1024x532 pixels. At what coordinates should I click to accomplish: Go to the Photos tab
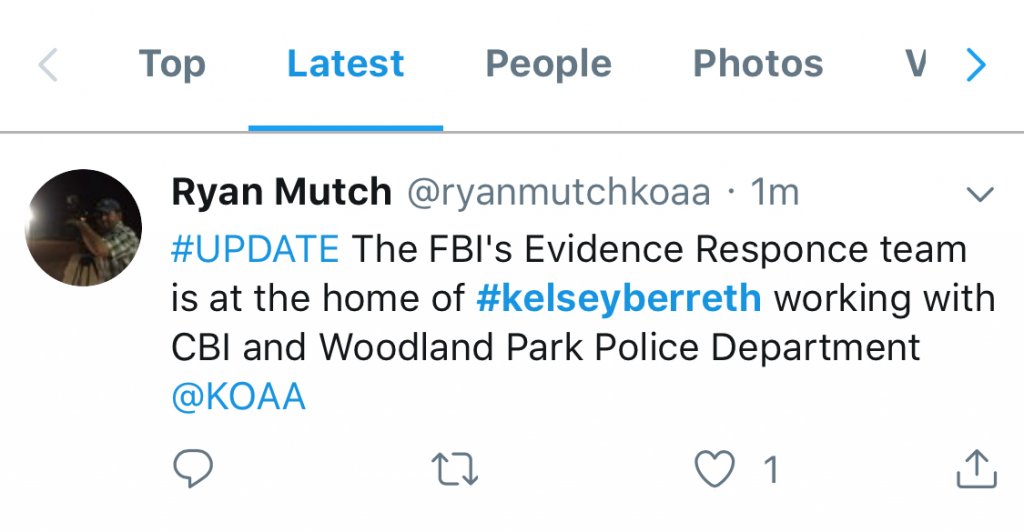pyautogui.click(x=758, y=65)
